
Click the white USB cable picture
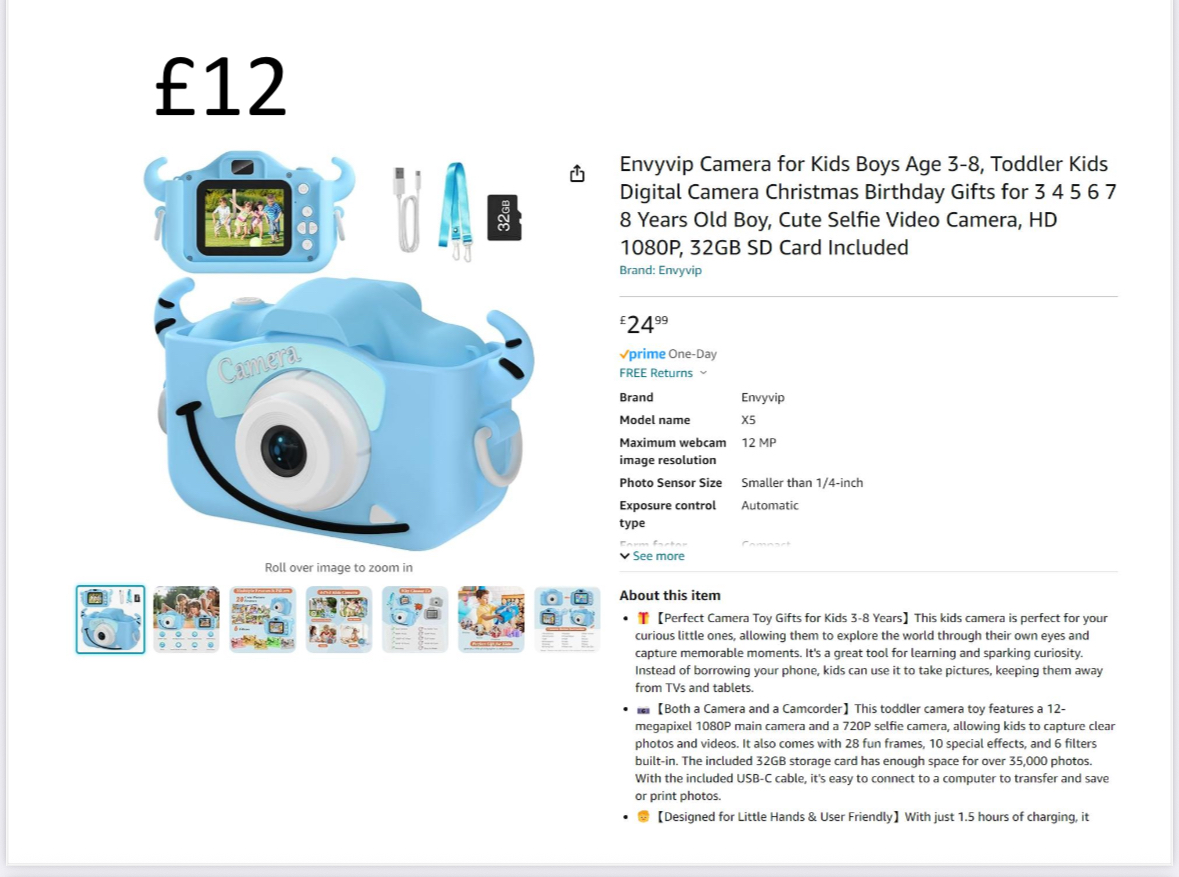click(408, 209)
